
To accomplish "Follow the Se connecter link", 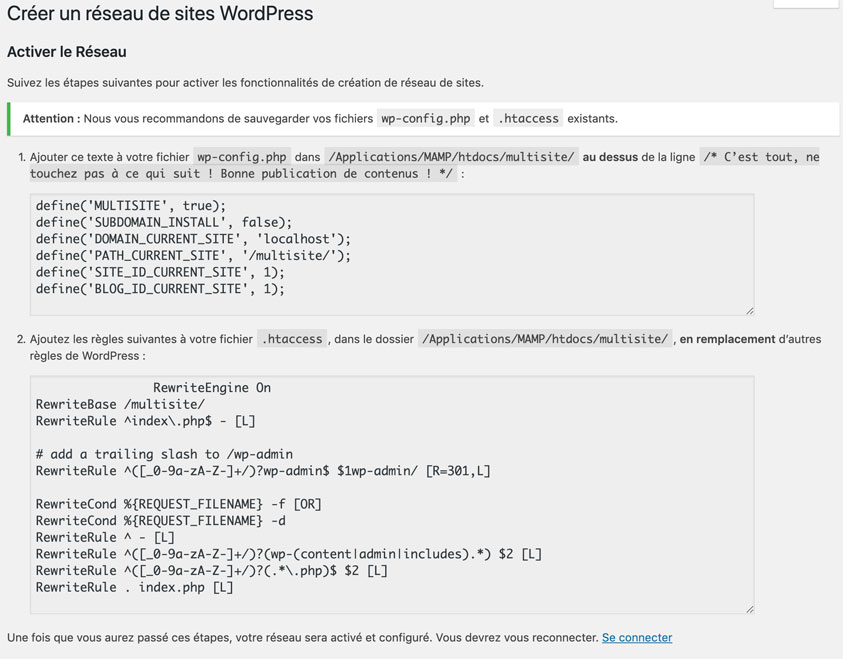I will (x=636, y=637).
